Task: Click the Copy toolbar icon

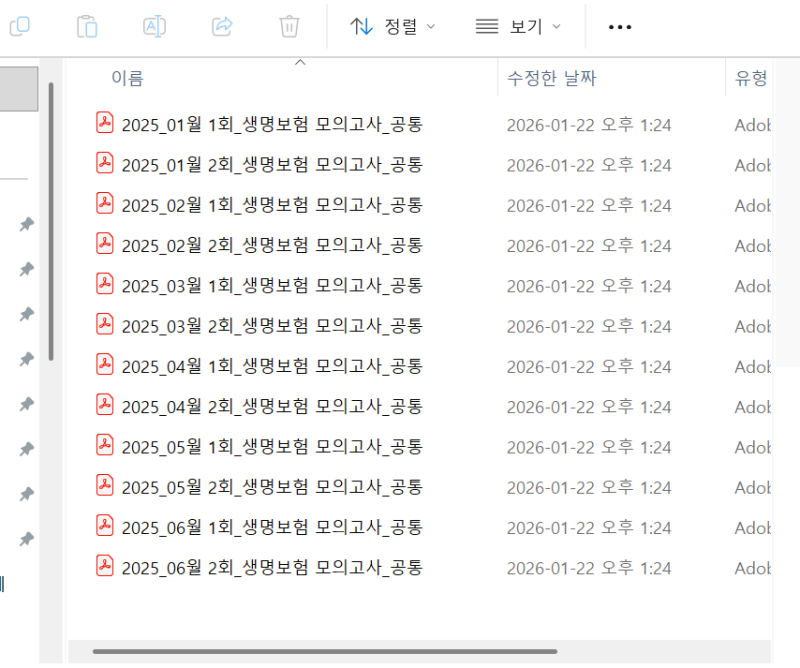Action: tap(20, 26)
